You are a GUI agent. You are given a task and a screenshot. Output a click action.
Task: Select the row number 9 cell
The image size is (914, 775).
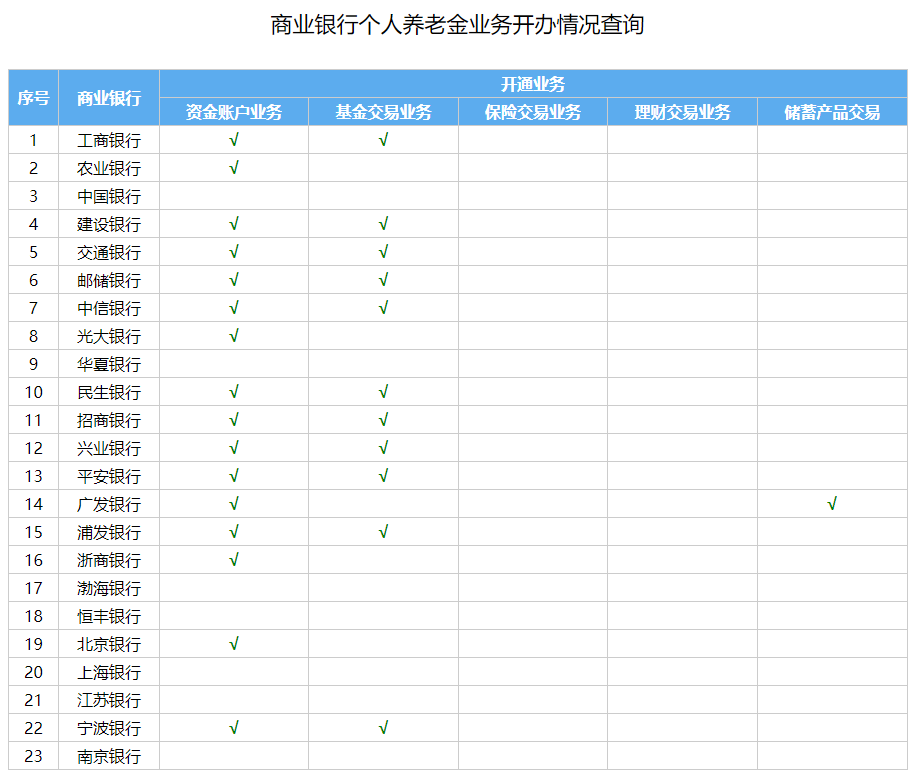tap(33, 364)
